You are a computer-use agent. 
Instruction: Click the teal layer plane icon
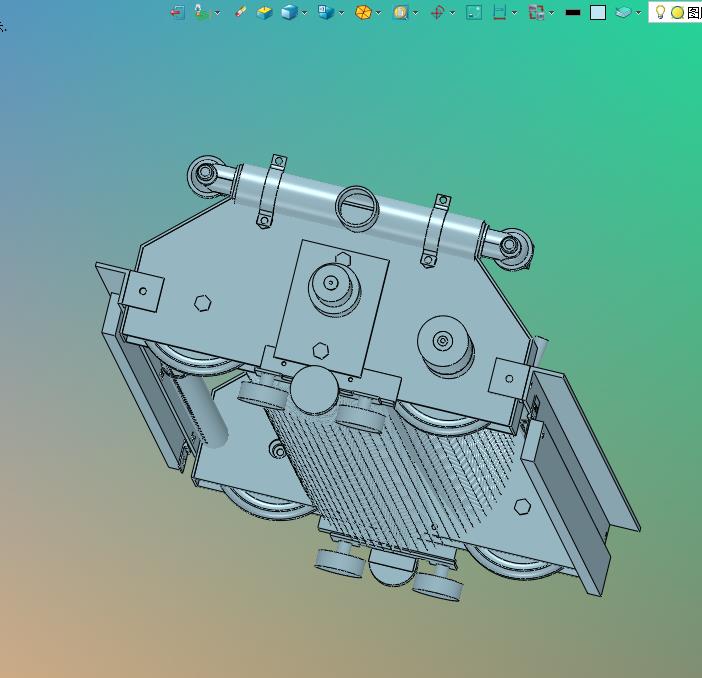[x=623, y=12]
